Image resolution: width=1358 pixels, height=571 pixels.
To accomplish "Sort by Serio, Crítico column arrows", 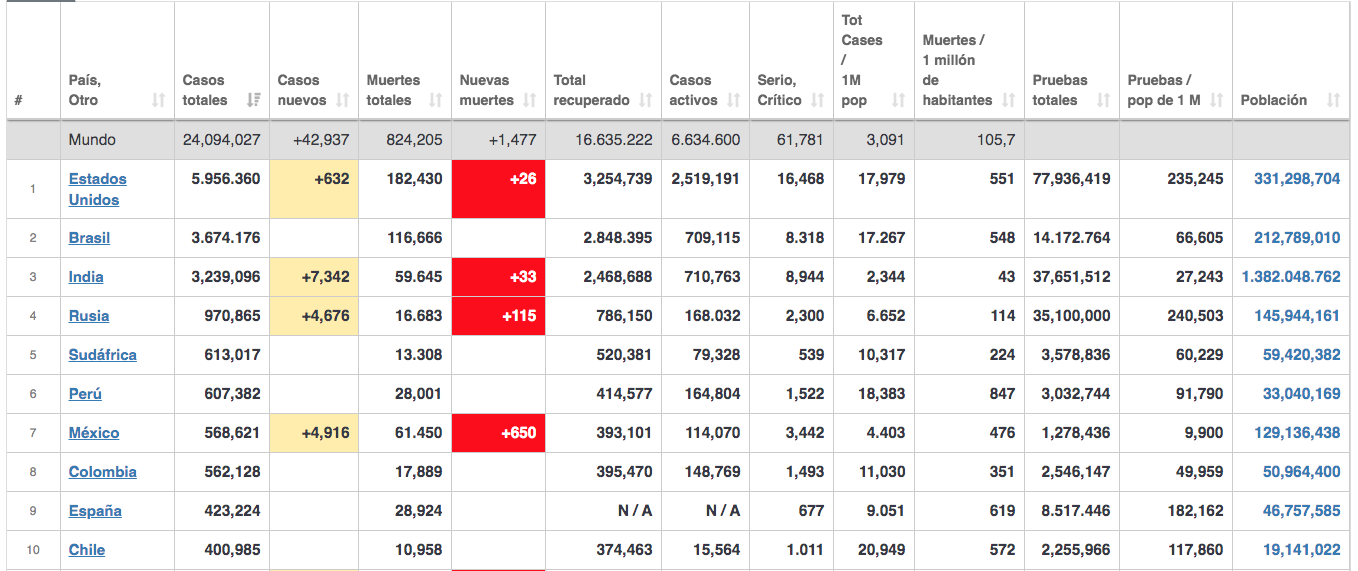I will pyautogui.click(x=818, y=100).
